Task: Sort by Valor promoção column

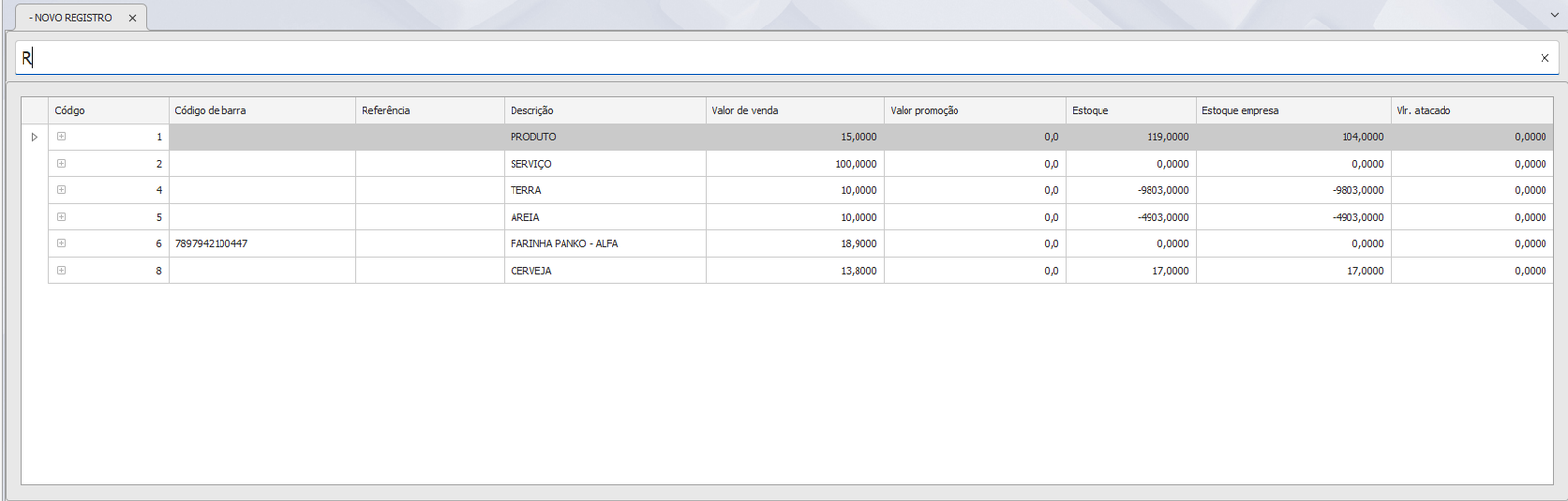Action: coord(975,110)
